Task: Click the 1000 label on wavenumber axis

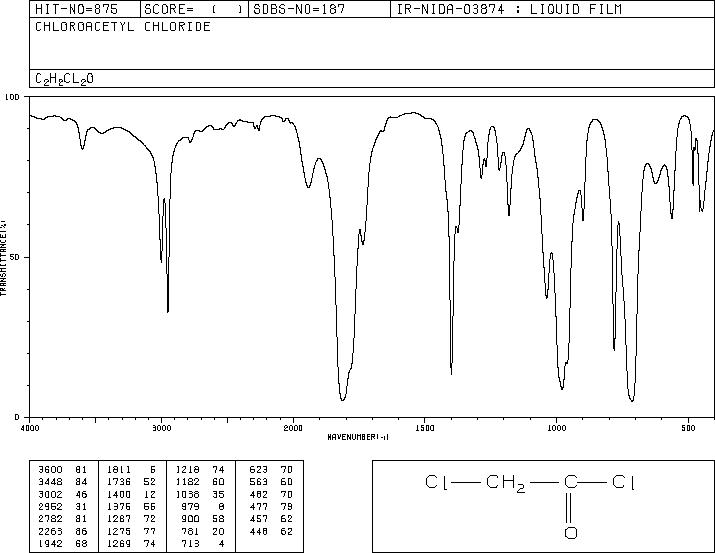Action: pyautogui.click(x=556, y=428)
